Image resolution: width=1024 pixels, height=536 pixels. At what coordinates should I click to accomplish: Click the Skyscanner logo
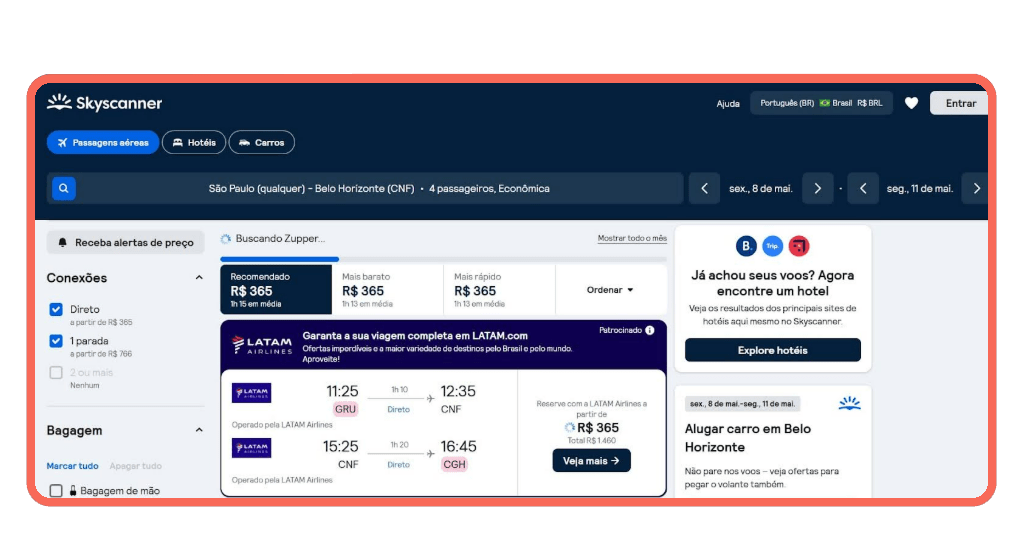pos(104,103)
